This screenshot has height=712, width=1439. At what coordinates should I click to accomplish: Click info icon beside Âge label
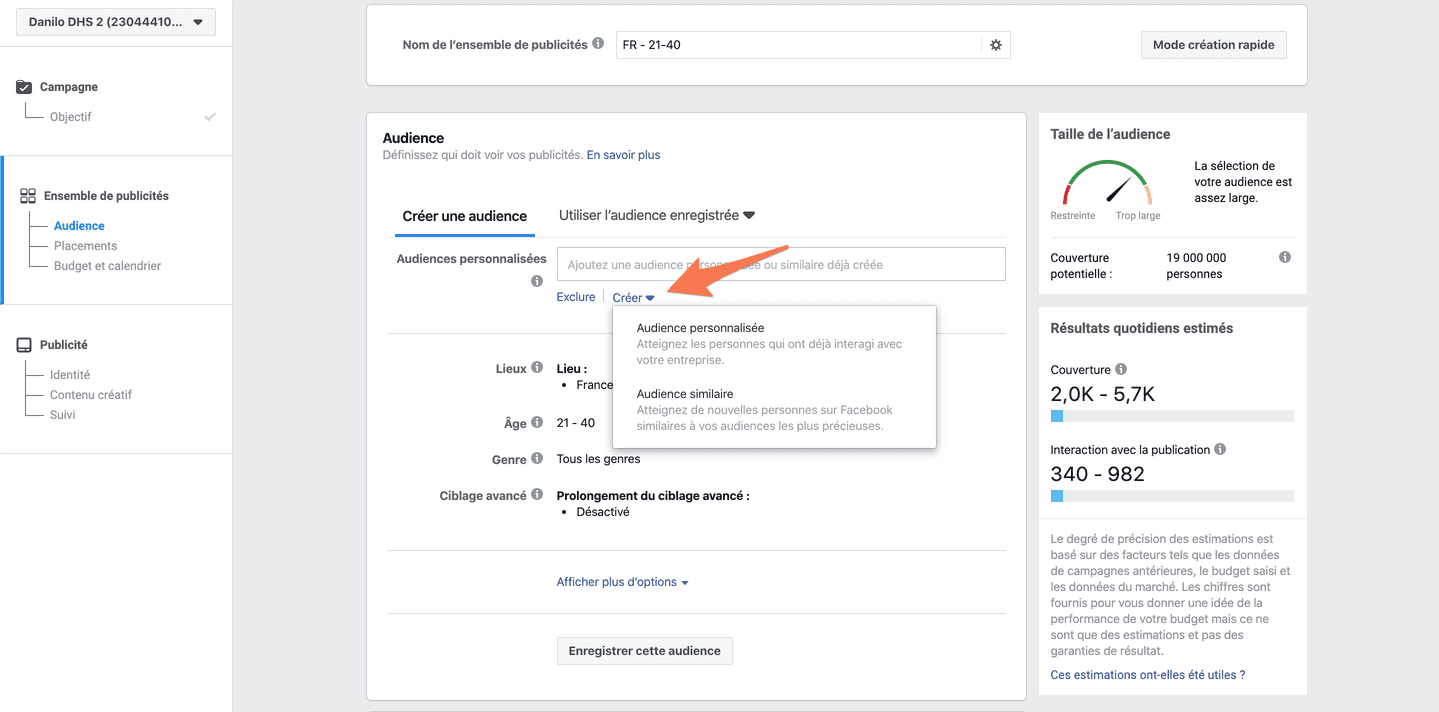click(x=537, y=422)
